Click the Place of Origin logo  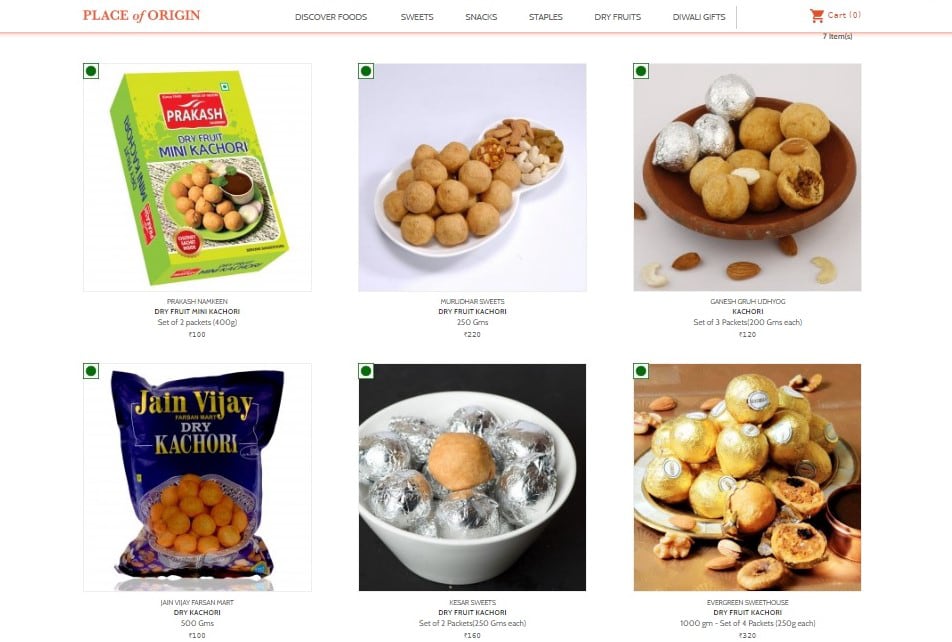[141, 16]
